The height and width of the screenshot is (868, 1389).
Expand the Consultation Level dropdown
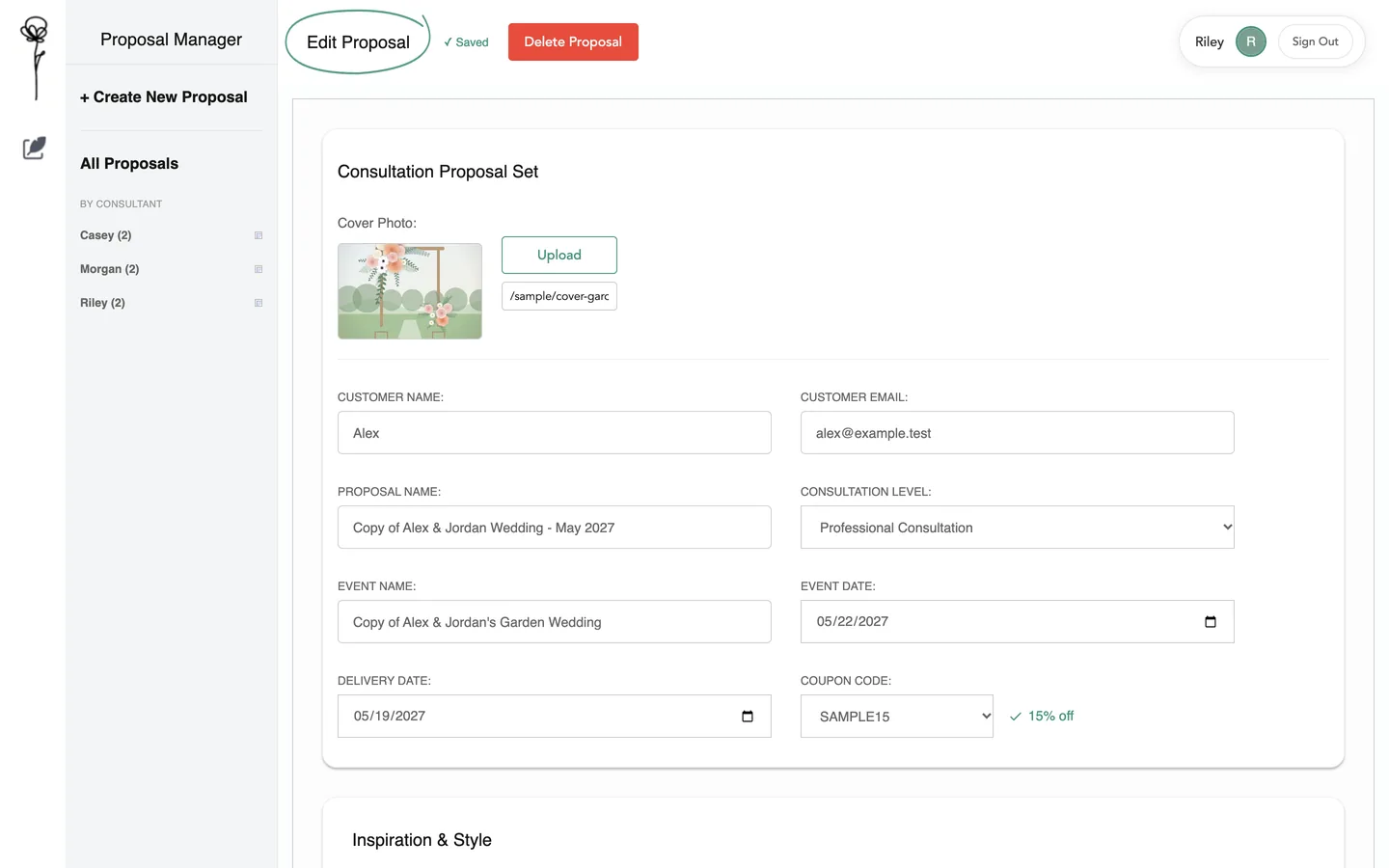(1017, 528)
